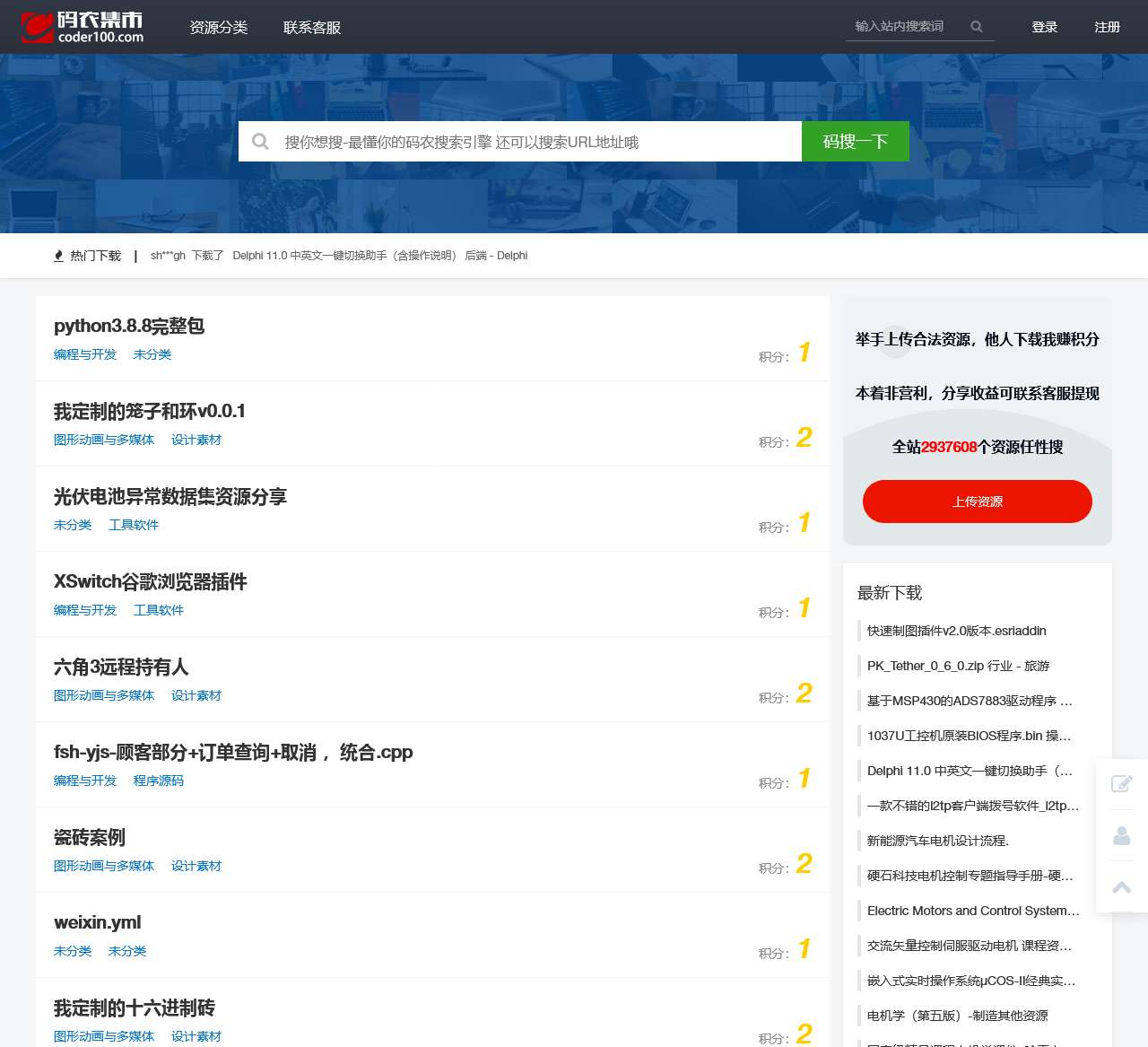The width and height of the screenshot is (1148, 1047).
Task: Open PK_Tether_0_6_0.zip in 最新下载
Action: pos(958,666)
